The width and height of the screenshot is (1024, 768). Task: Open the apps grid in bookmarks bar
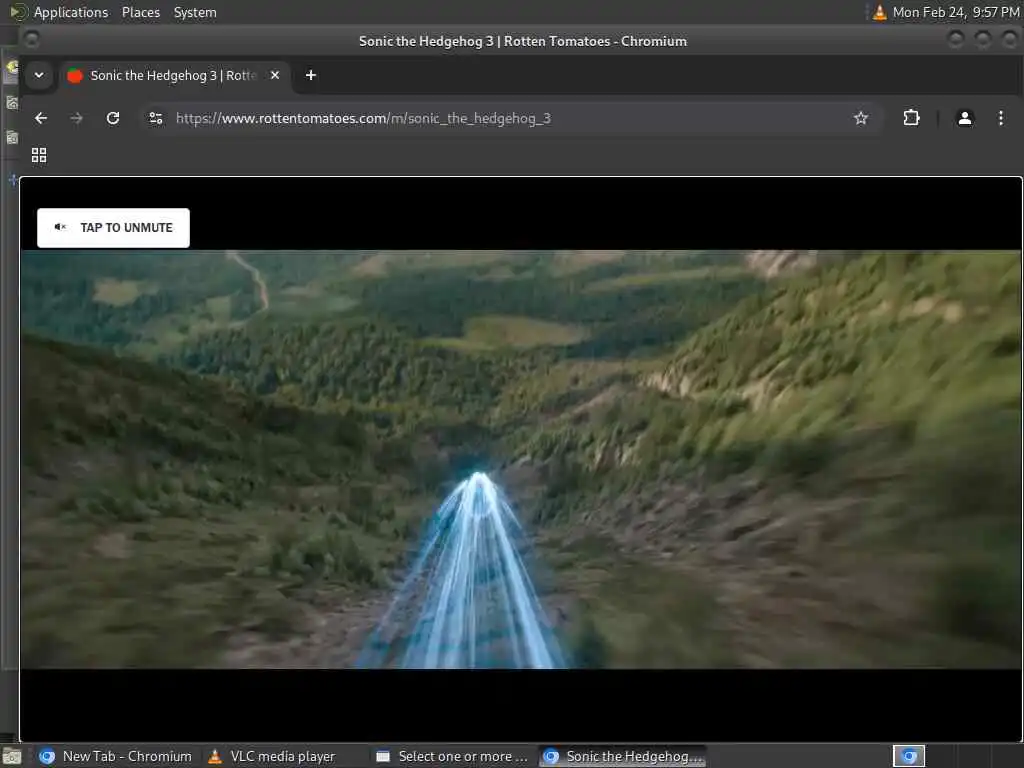[x=39, y=155]
